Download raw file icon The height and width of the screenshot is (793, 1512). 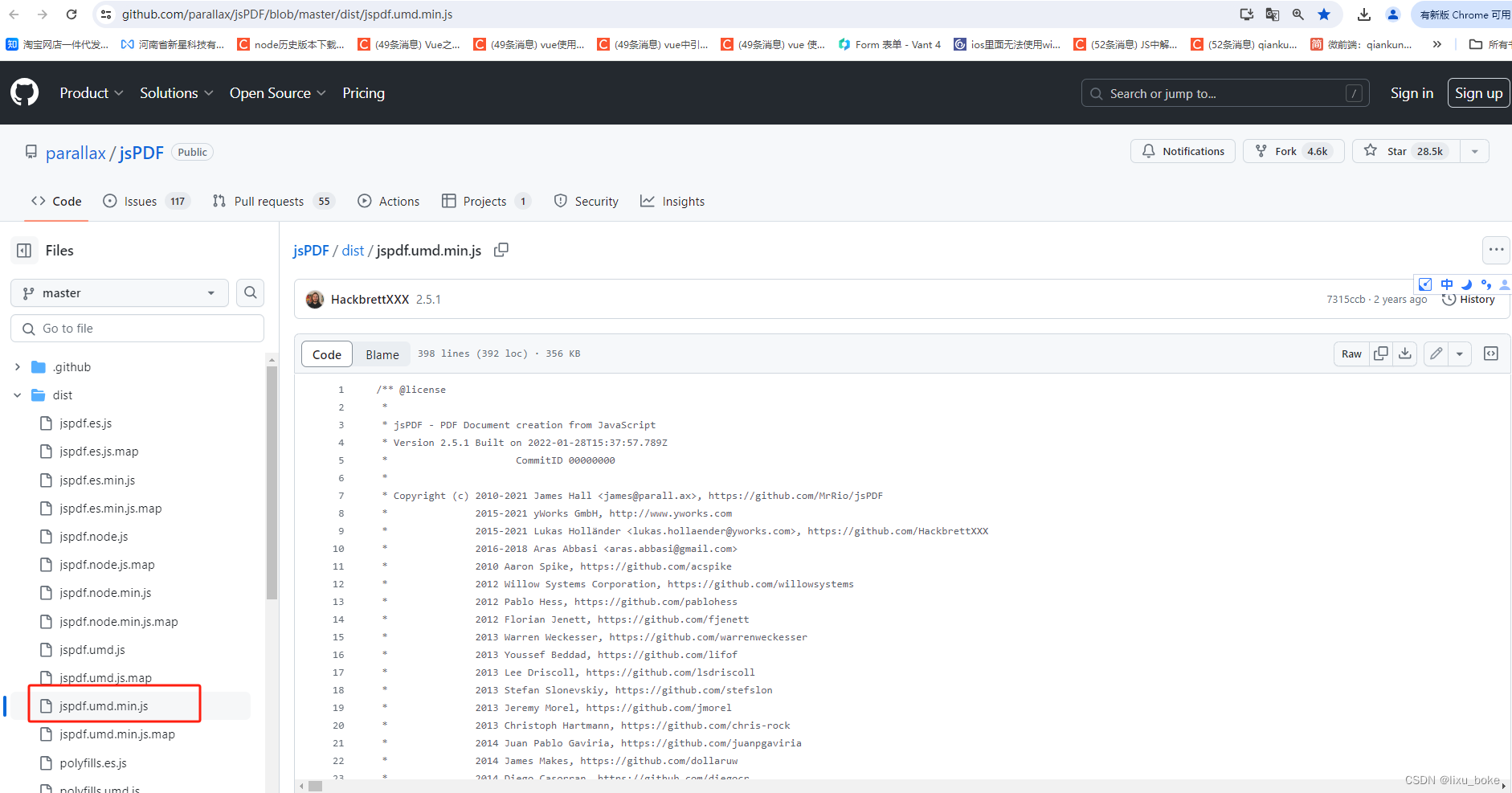coord(1405,354)
